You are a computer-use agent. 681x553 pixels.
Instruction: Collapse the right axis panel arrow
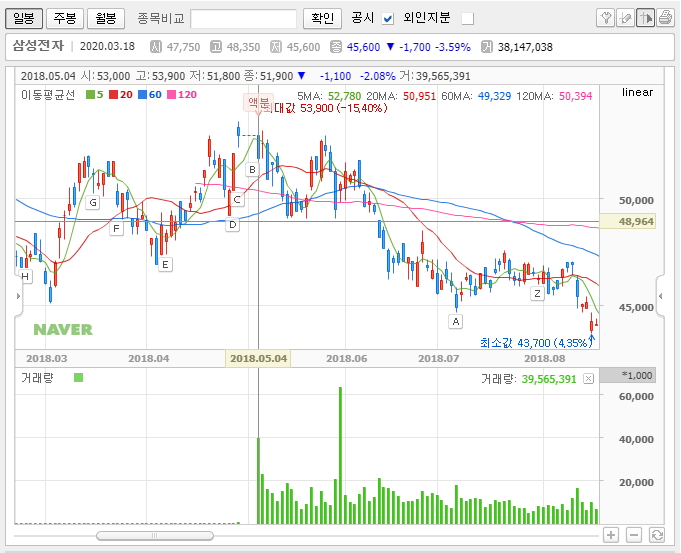tap(660, 296)
